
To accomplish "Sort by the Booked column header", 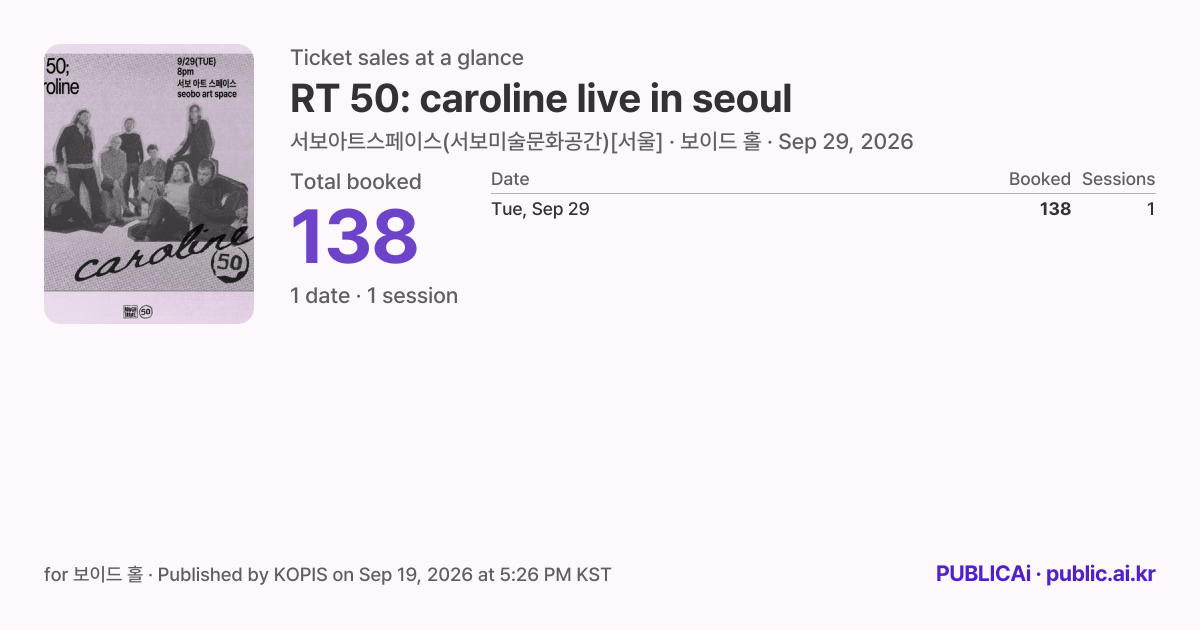I will (1040, 179).
